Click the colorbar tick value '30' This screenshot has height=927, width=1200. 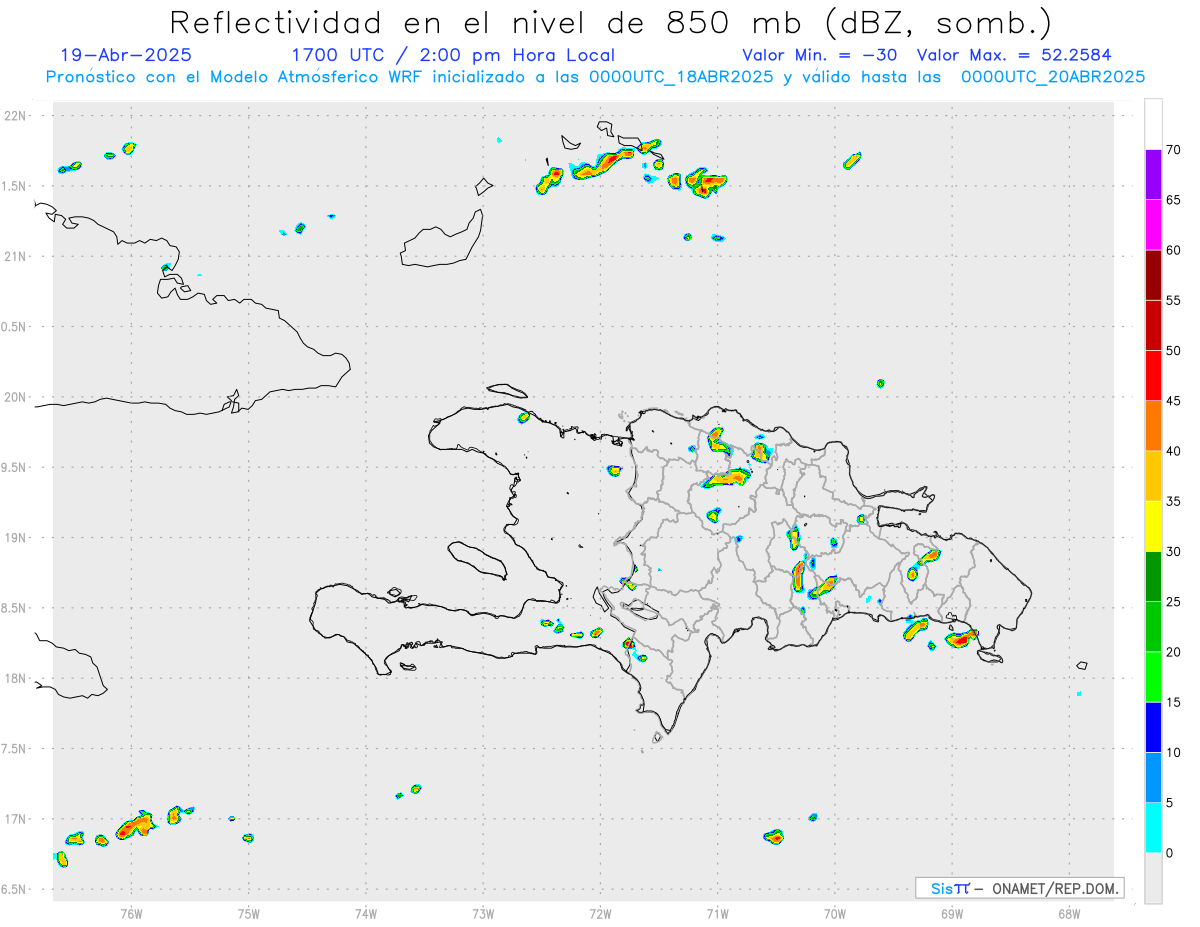1173,552
